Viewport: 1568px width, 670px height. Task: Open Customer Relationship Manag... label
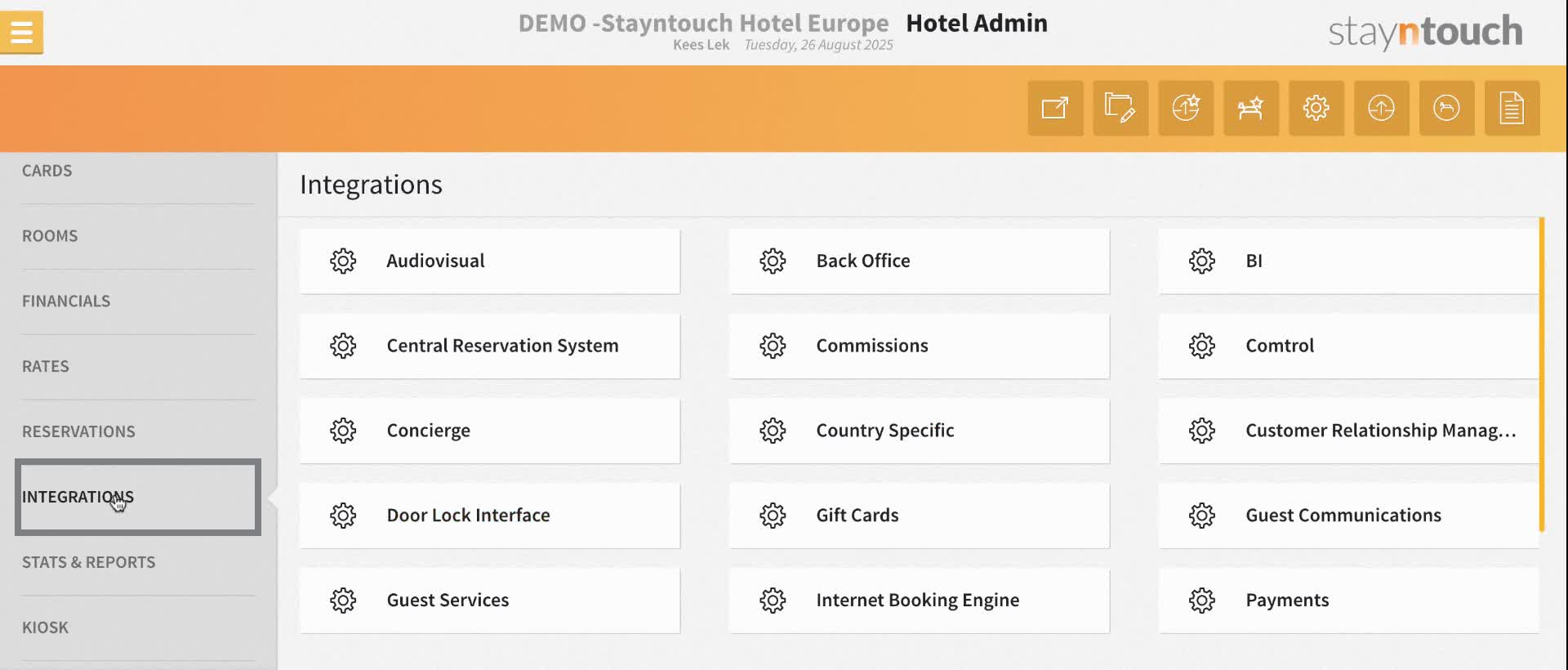coord(1381,431)
